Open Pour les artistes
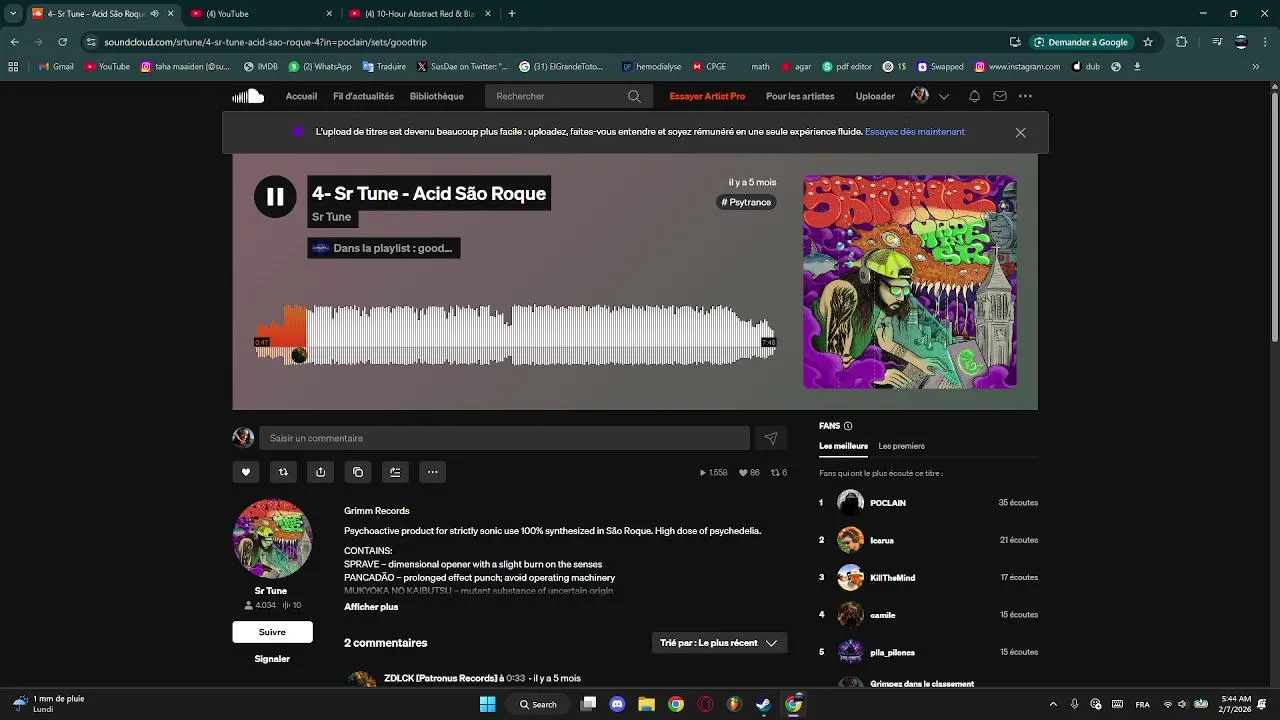This screenshot has width=1280, height=720. 800,96
